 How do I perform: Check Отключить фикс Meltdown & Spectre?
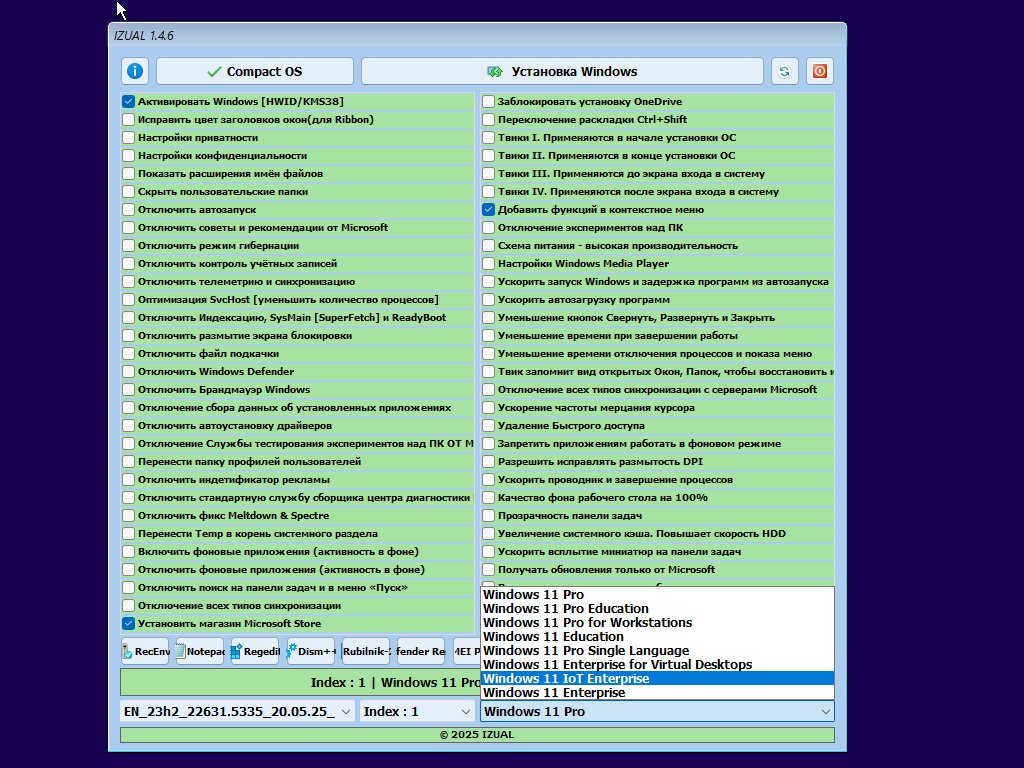(128, 515)
